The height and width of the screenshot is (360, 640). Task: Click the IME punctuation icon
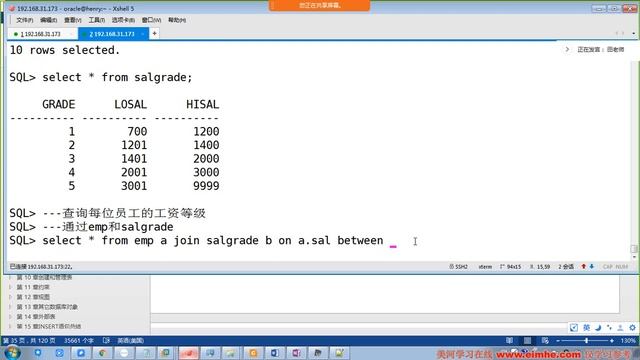(x=609, y=328)
